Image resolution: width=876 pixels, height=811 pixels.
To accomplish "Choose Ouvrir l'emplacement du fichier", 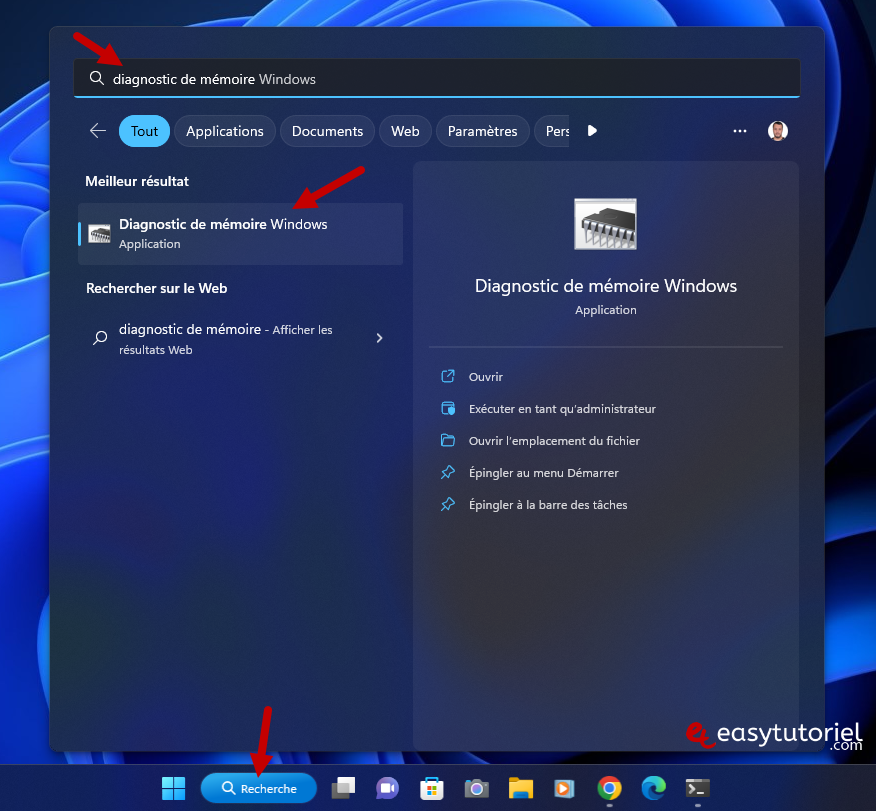I will (554, 441).
